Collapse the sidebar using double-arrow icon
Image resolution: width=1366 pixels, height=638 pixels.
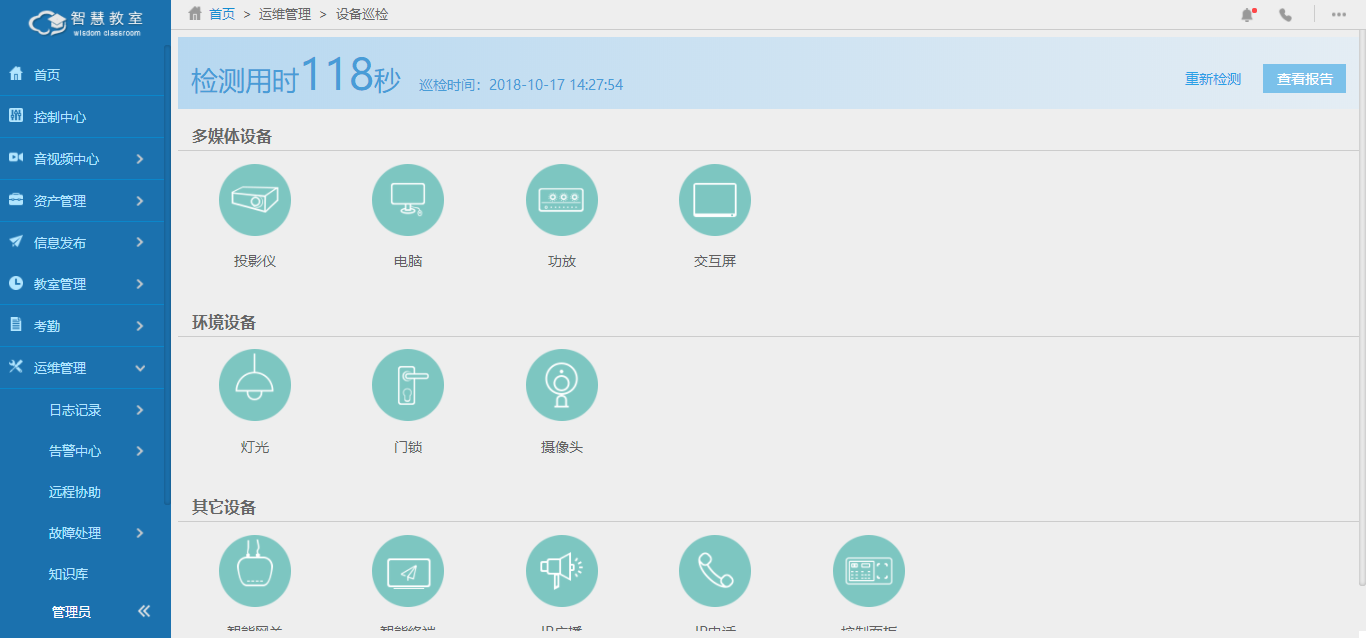[x=144, y=611]
